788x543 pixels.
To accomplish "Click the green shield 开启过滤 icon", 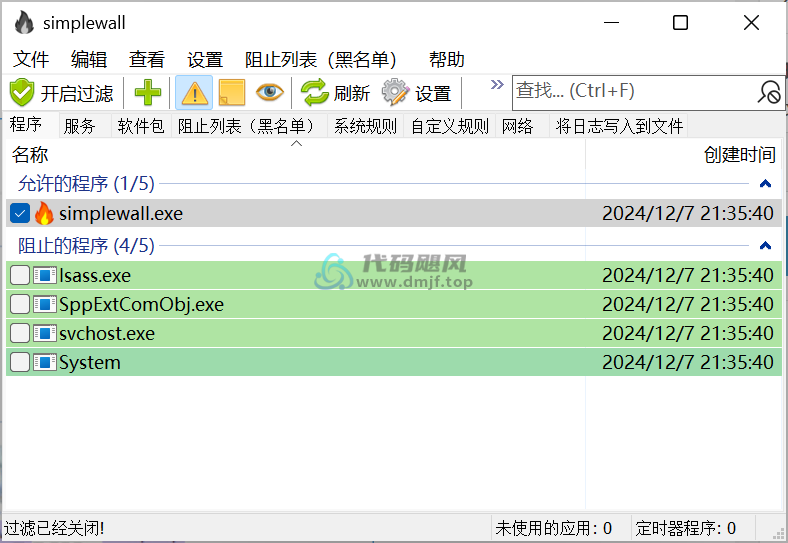I will click(22, 93).
